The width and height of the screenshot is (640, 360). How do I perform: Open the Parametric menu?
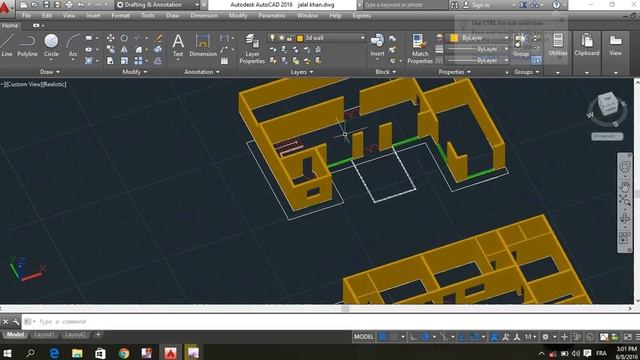click(272, 16)
